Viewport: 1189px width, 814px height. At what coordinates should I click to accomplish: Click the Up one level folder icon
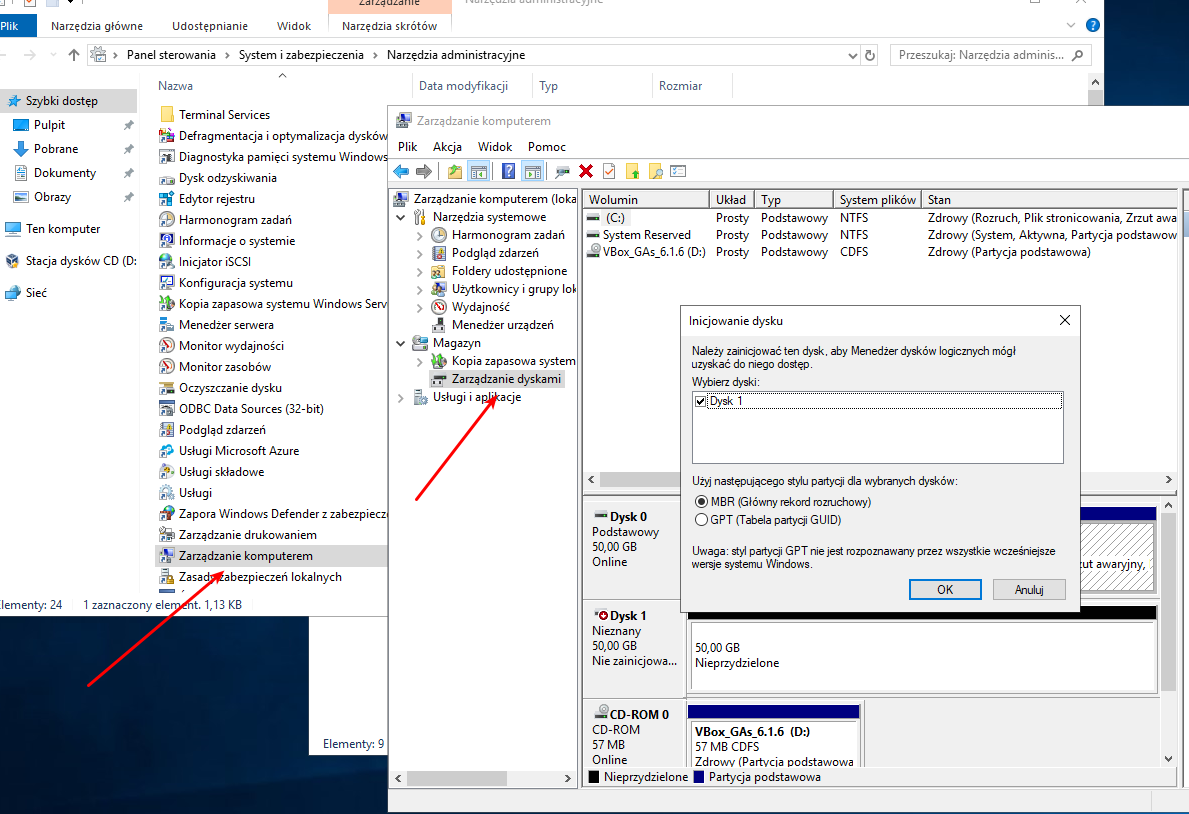click(x=455, y=171)
